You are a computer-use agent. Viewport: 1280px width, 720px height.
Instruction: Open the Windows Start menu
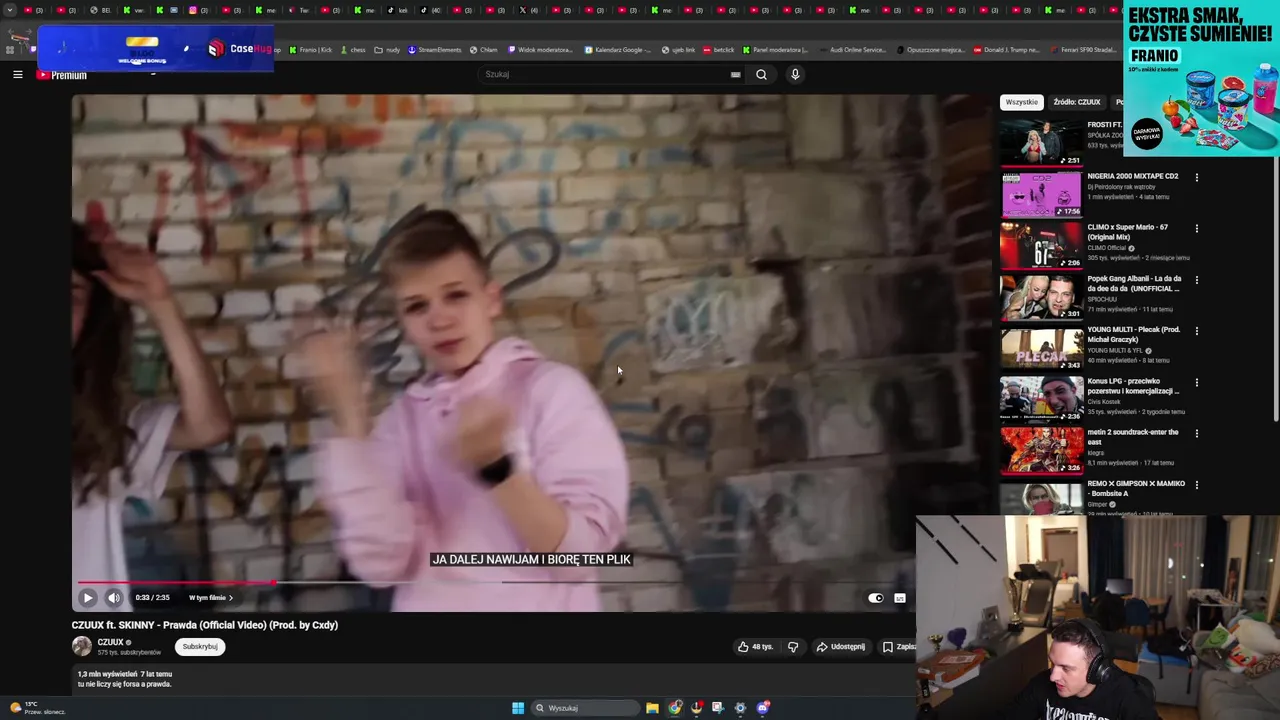[x=518, y=708]
